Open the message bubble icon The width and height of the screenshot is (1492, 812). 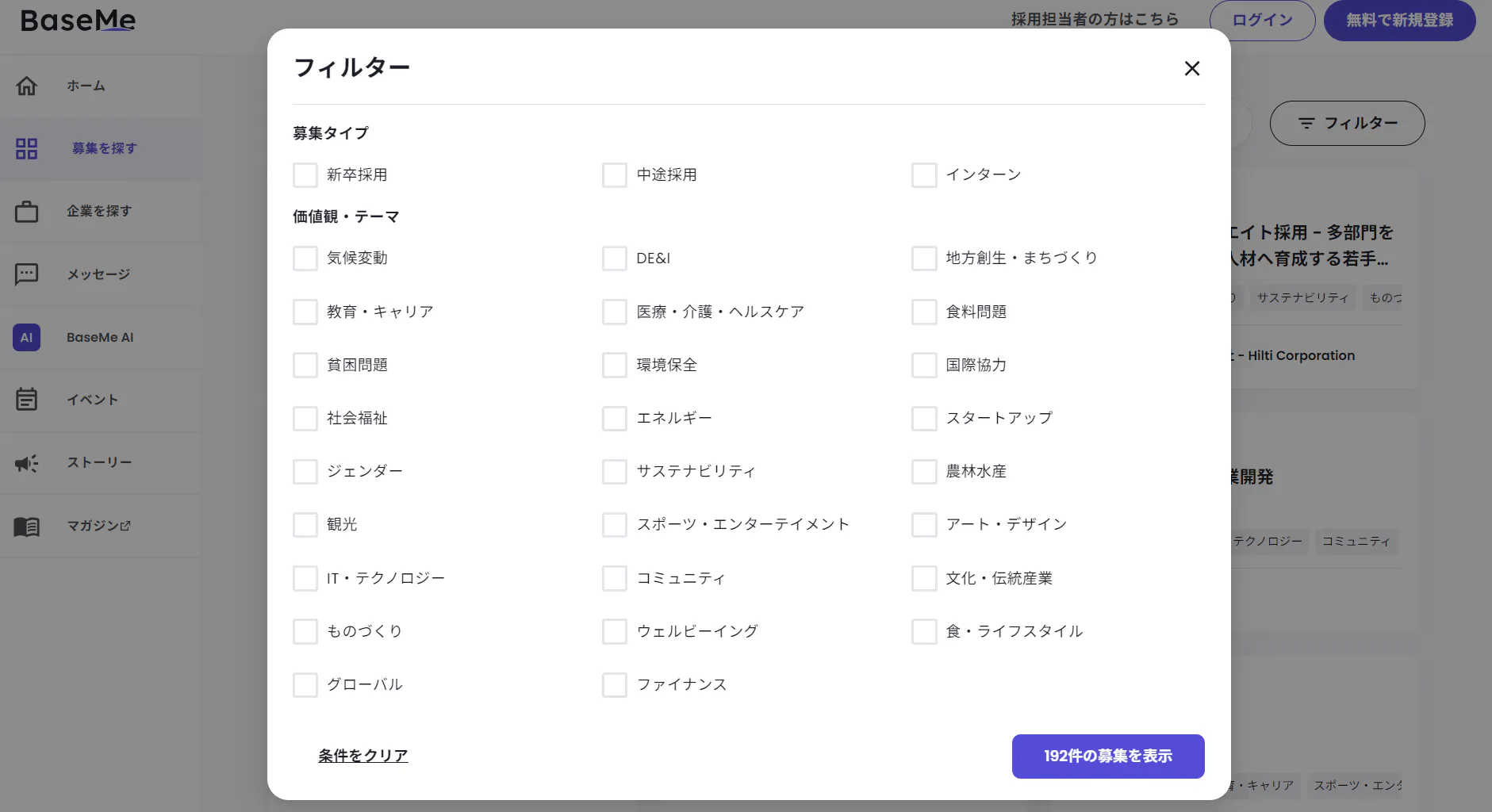pos(27,274)
